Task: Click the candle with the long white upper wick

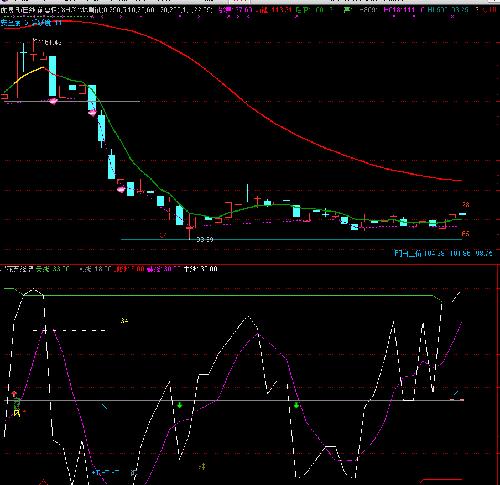Action: click(247, 193)
